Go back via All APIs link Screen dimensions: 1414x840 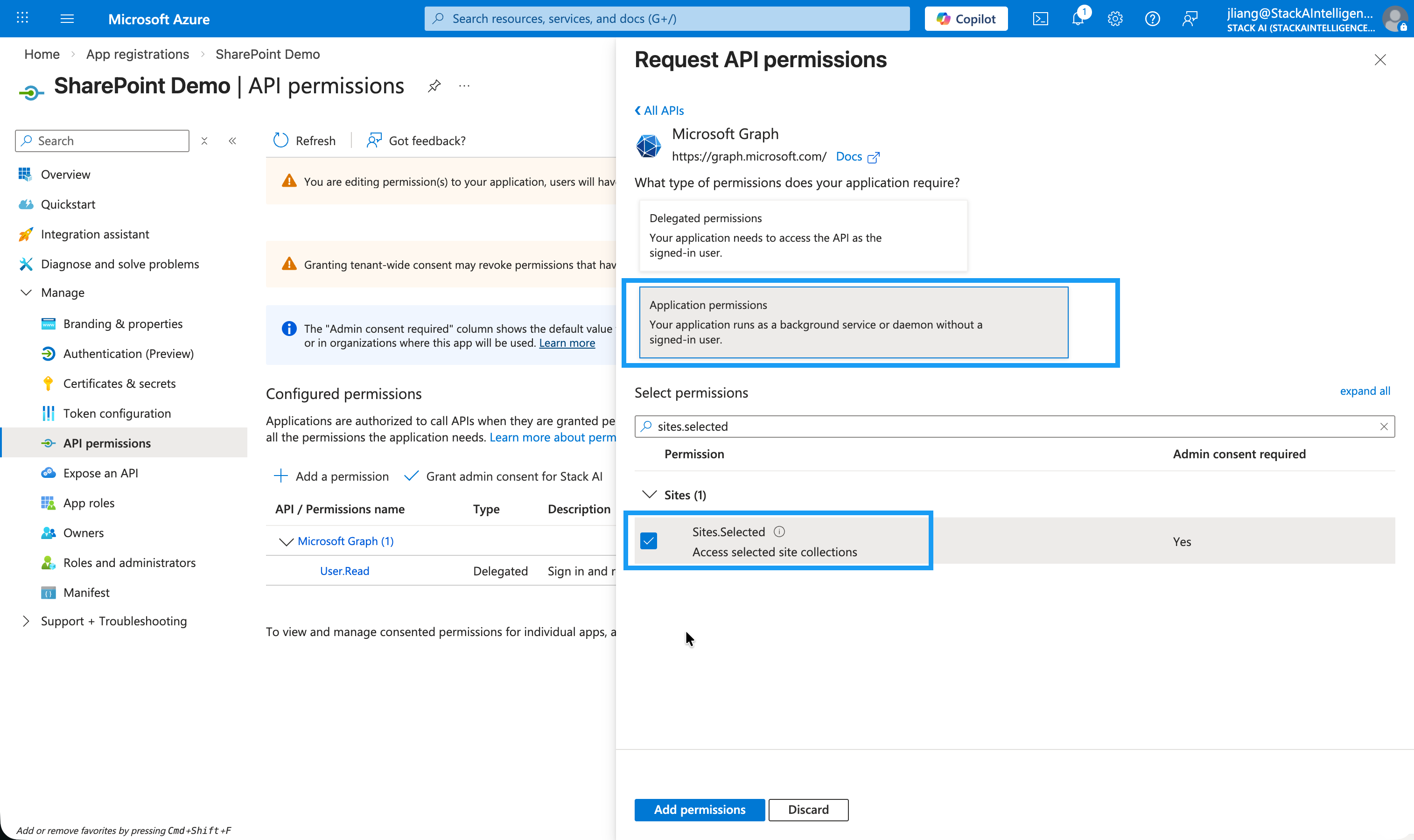point(659,111)
